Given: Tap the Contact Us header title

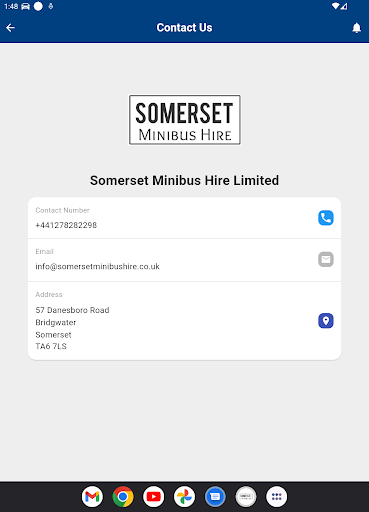Looking at the screenshot, I should tap(184, 28).
